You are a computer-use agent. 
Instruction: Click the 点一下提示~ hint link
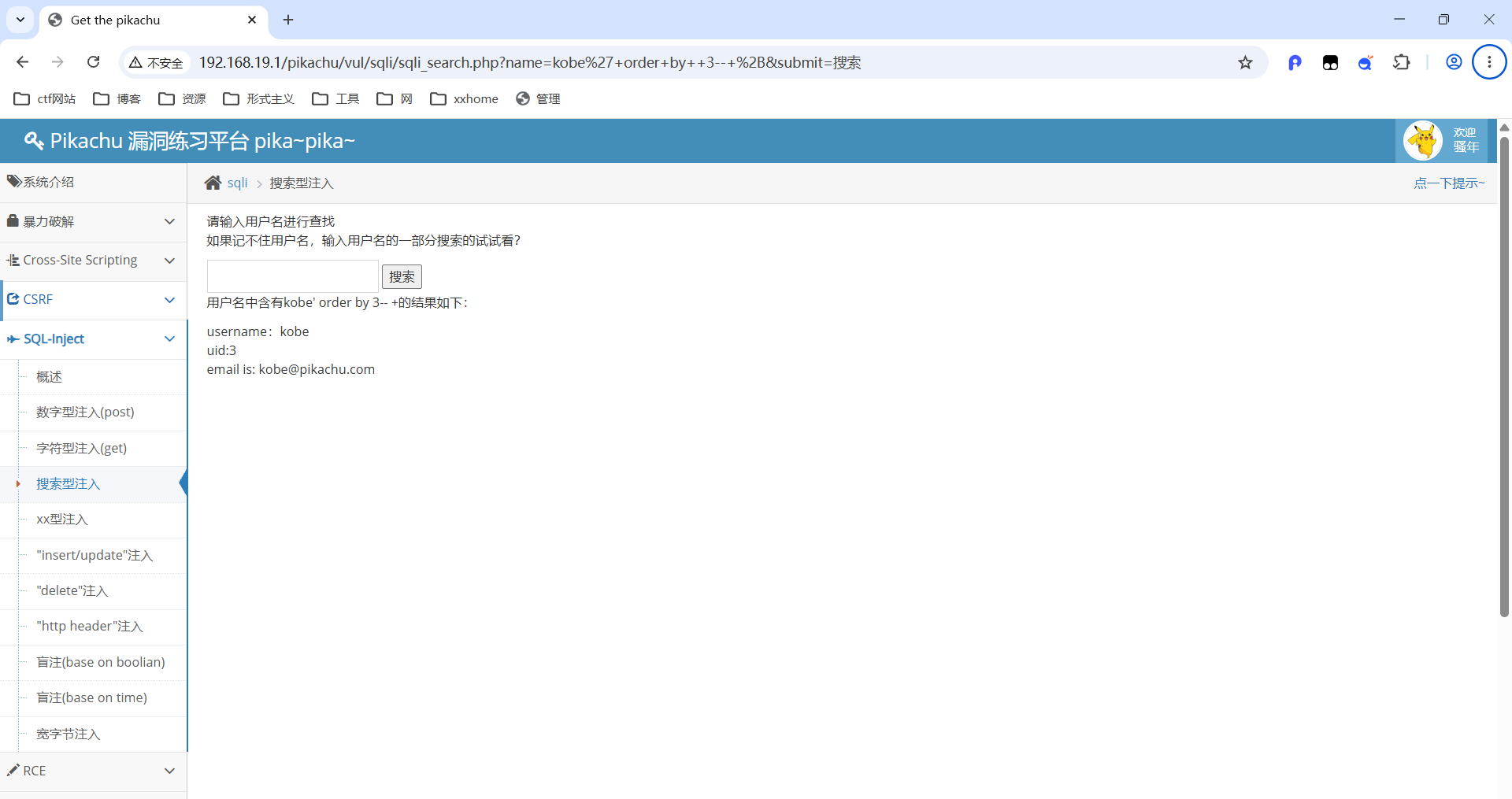point(1449,183)
